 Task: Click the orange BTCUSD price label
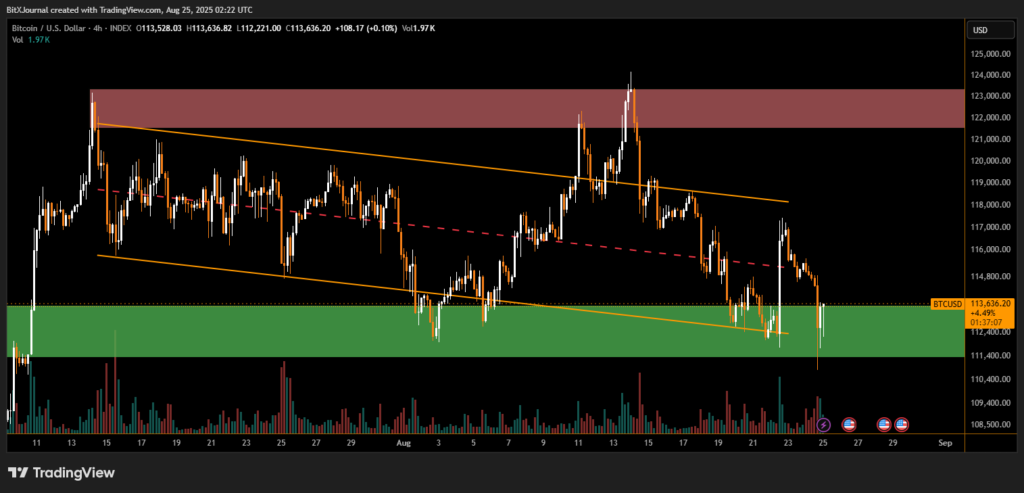pyautogui.click(x=946, y=303)
